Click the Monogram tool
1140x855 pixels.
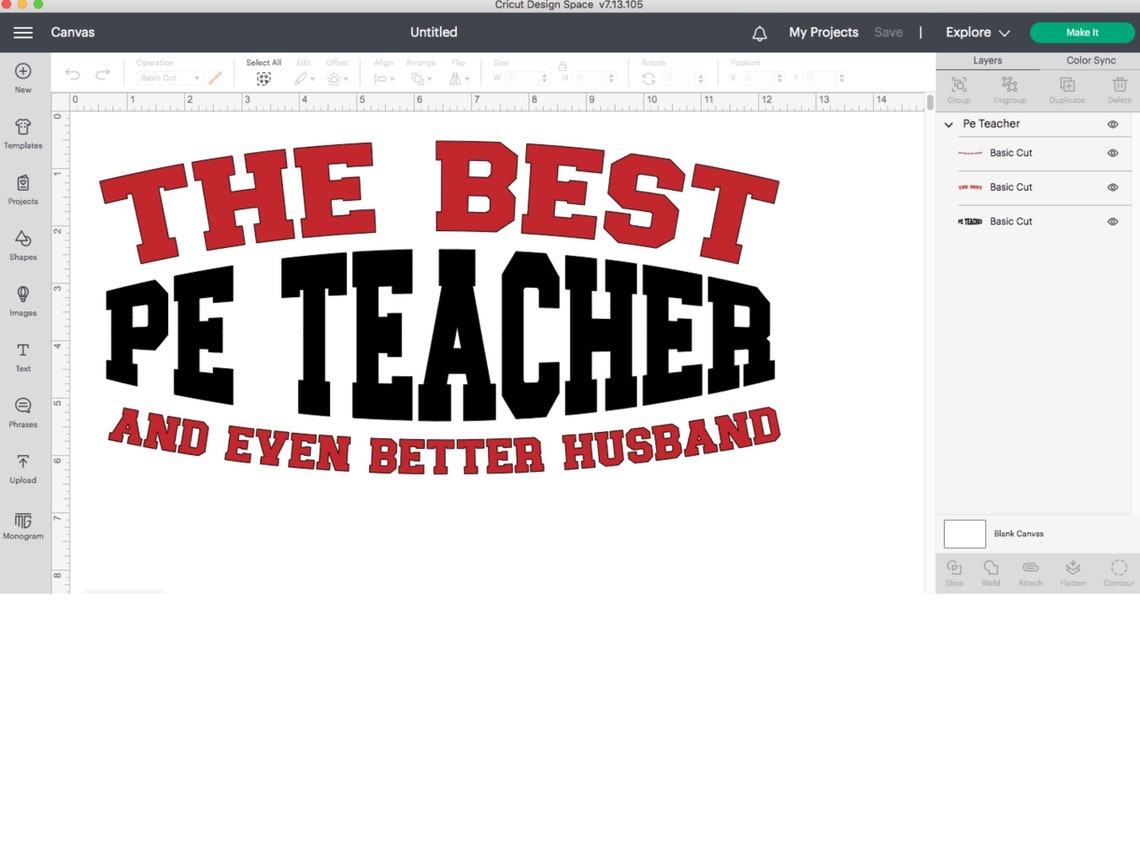[x=22, y=524]
